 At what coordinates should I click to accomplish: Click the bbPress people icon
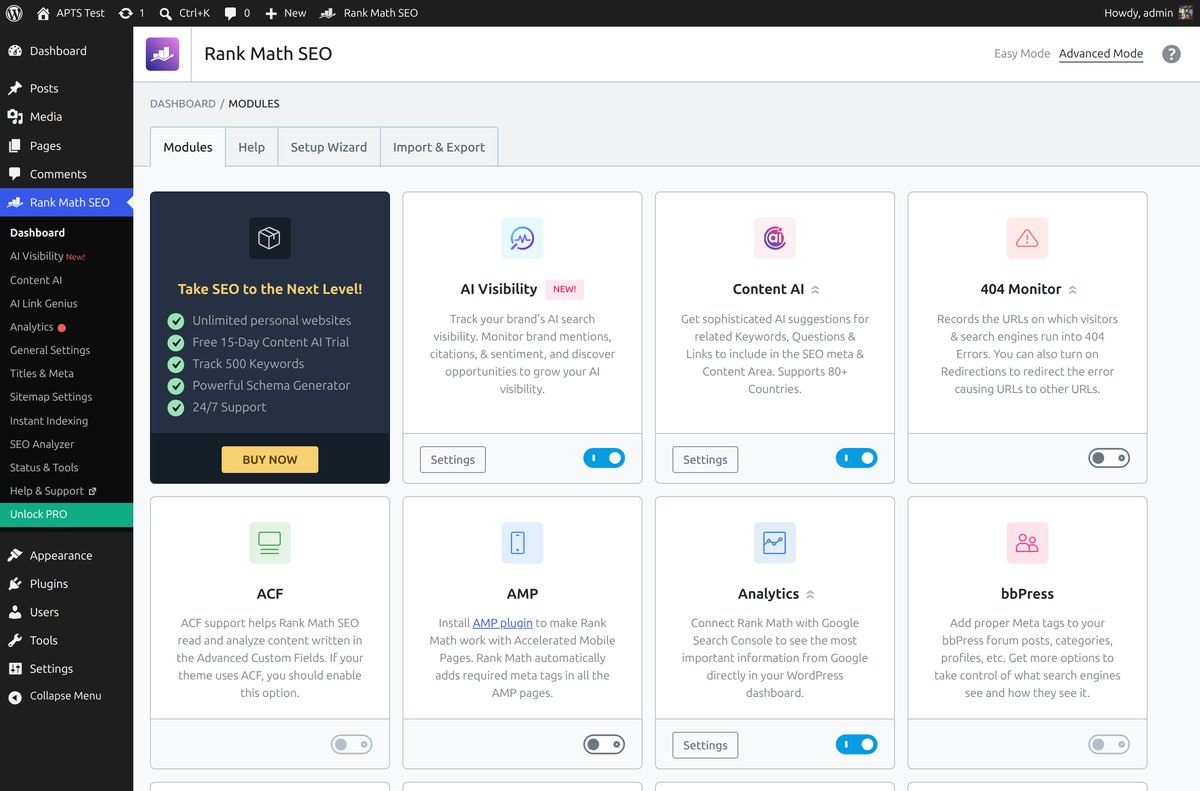point(1027,543)
